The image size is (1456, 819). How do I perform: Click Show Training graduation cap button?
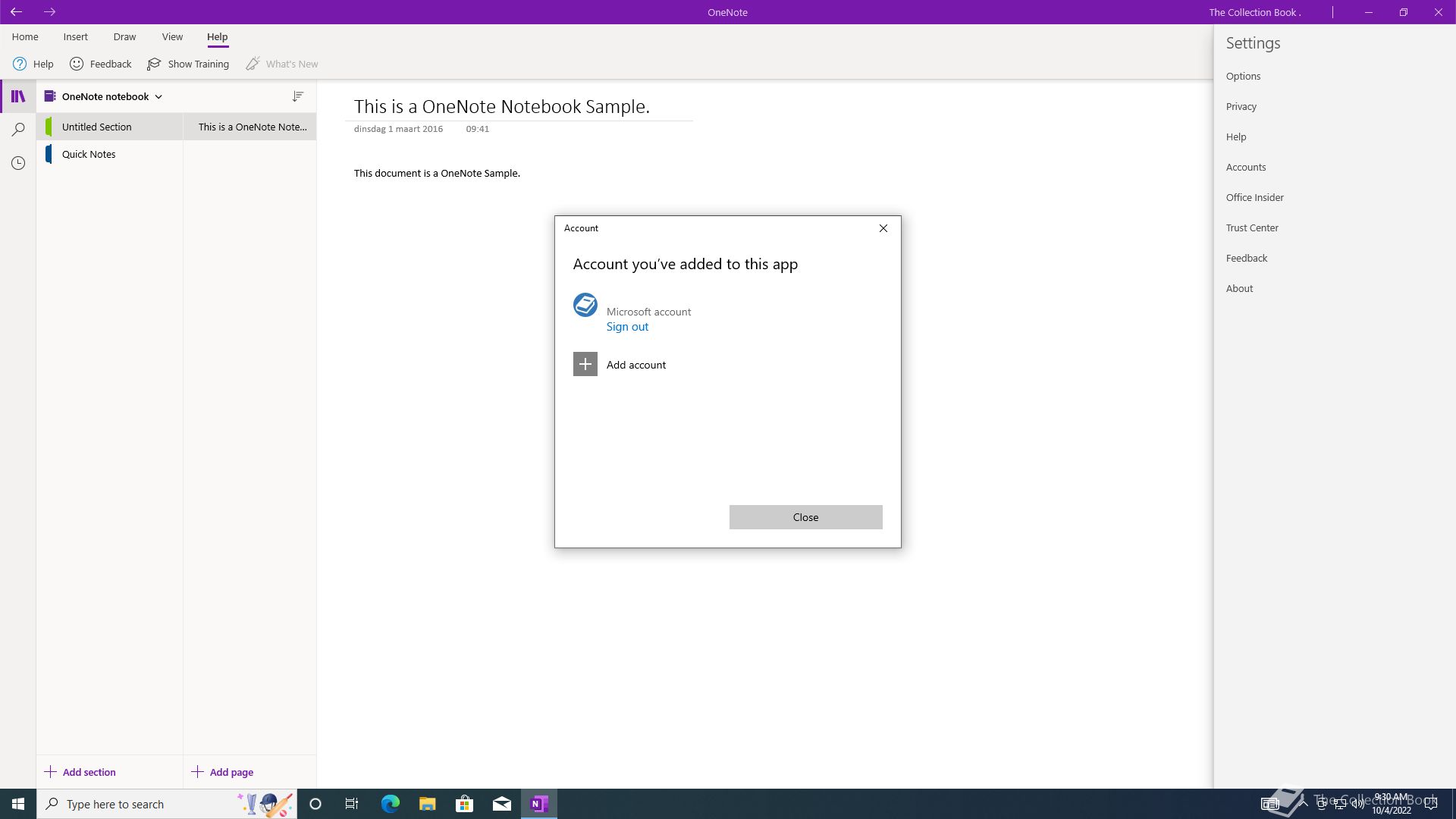tap(188, 64)
